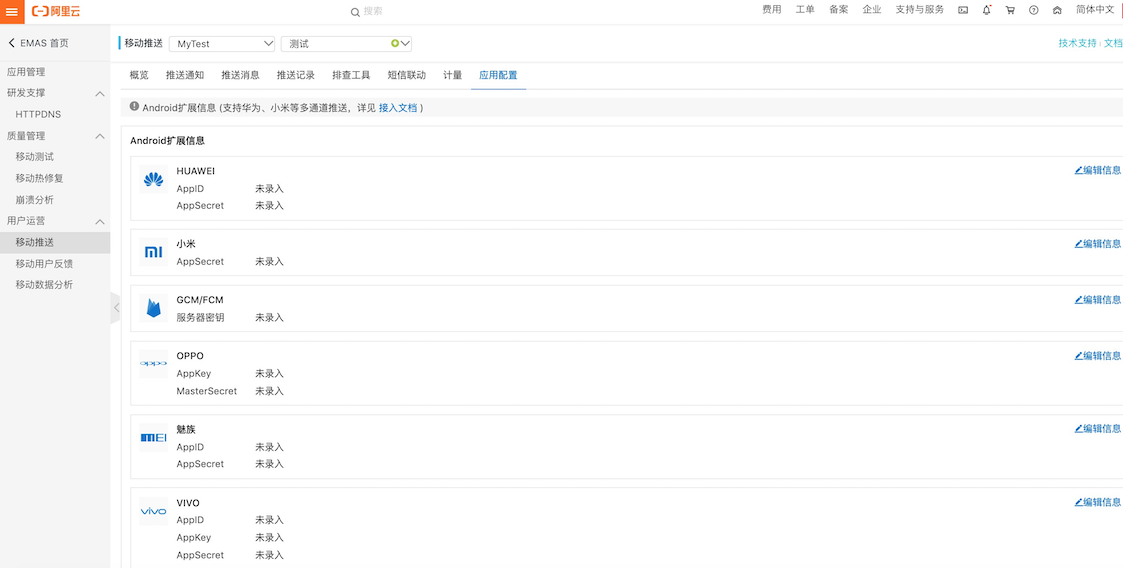Open the shopping cart icon
The height and width of the screenshot is (568, 1123).
point(1010,10)
